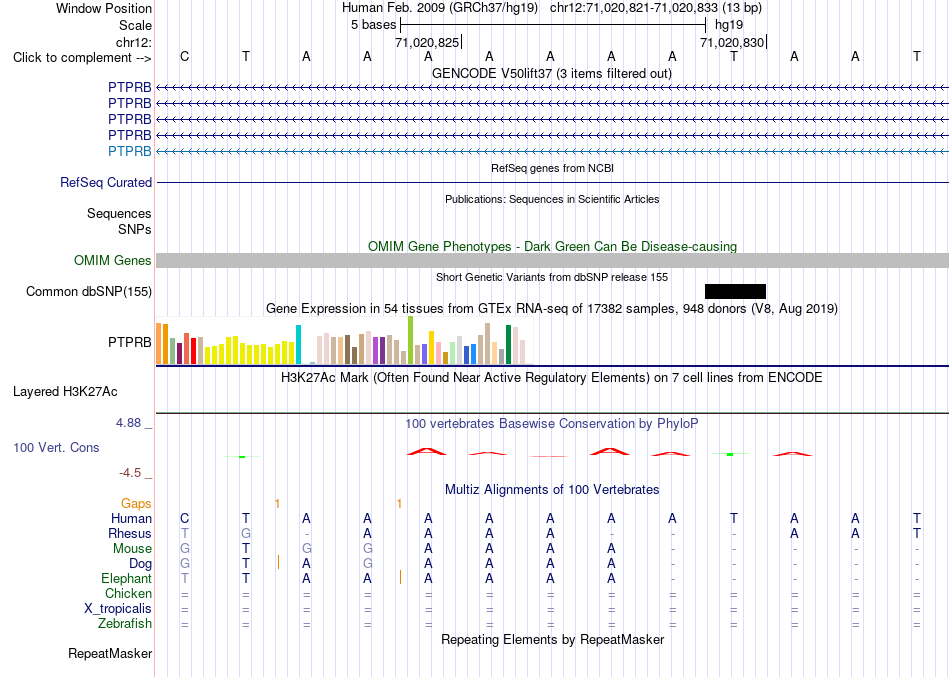
Task: Click the Sequences track label
Action: [x=119, y=213]
